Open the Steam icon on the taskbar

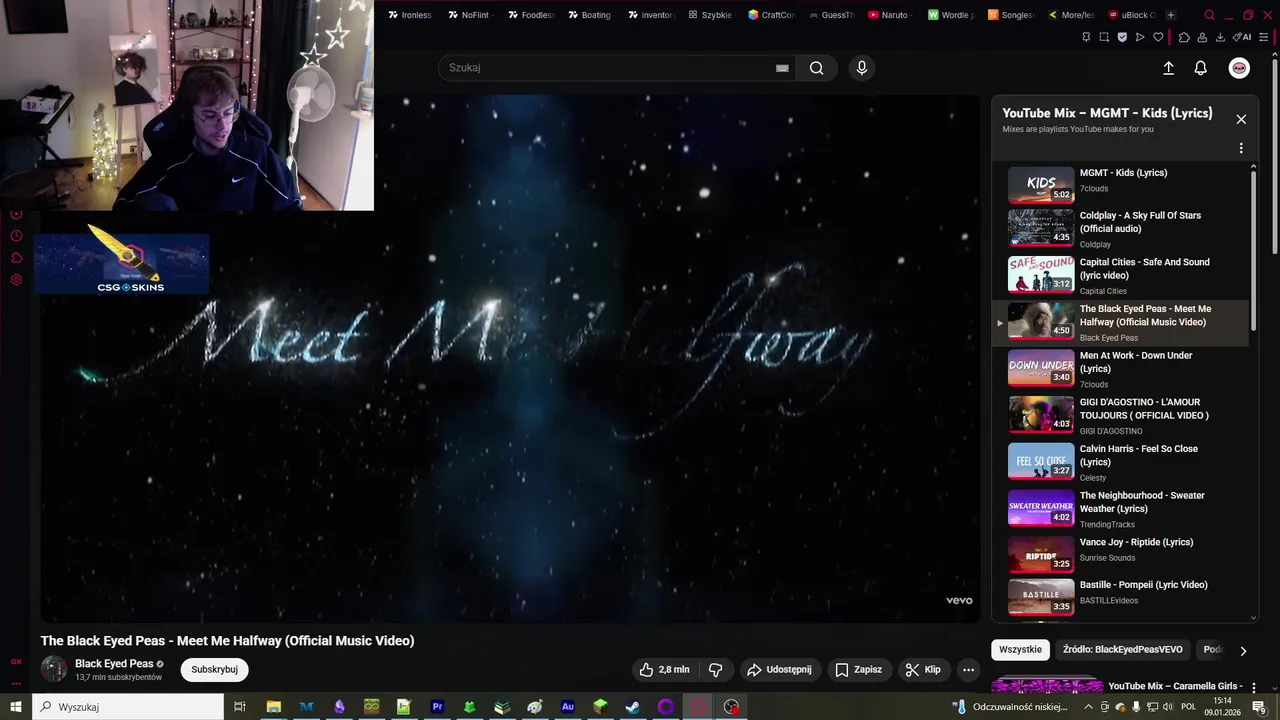[x=633, y=707]
